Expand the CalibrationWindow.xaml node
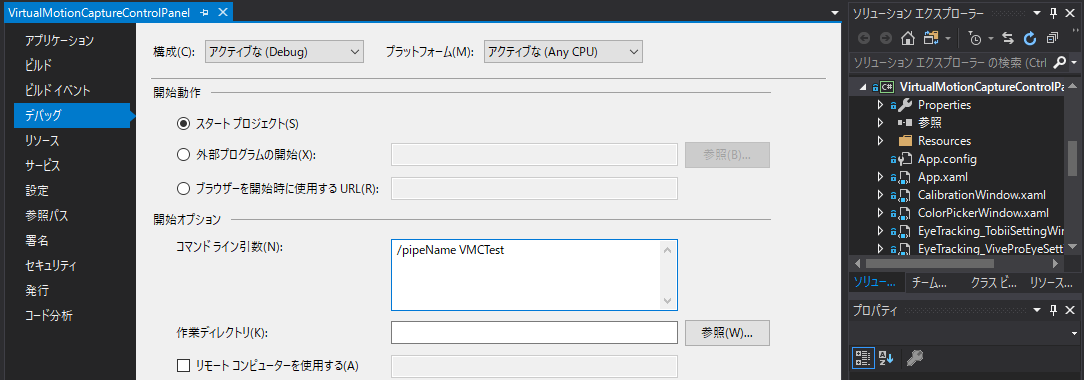The height and width of the screenshot is (380, 1084). point(880,195)
